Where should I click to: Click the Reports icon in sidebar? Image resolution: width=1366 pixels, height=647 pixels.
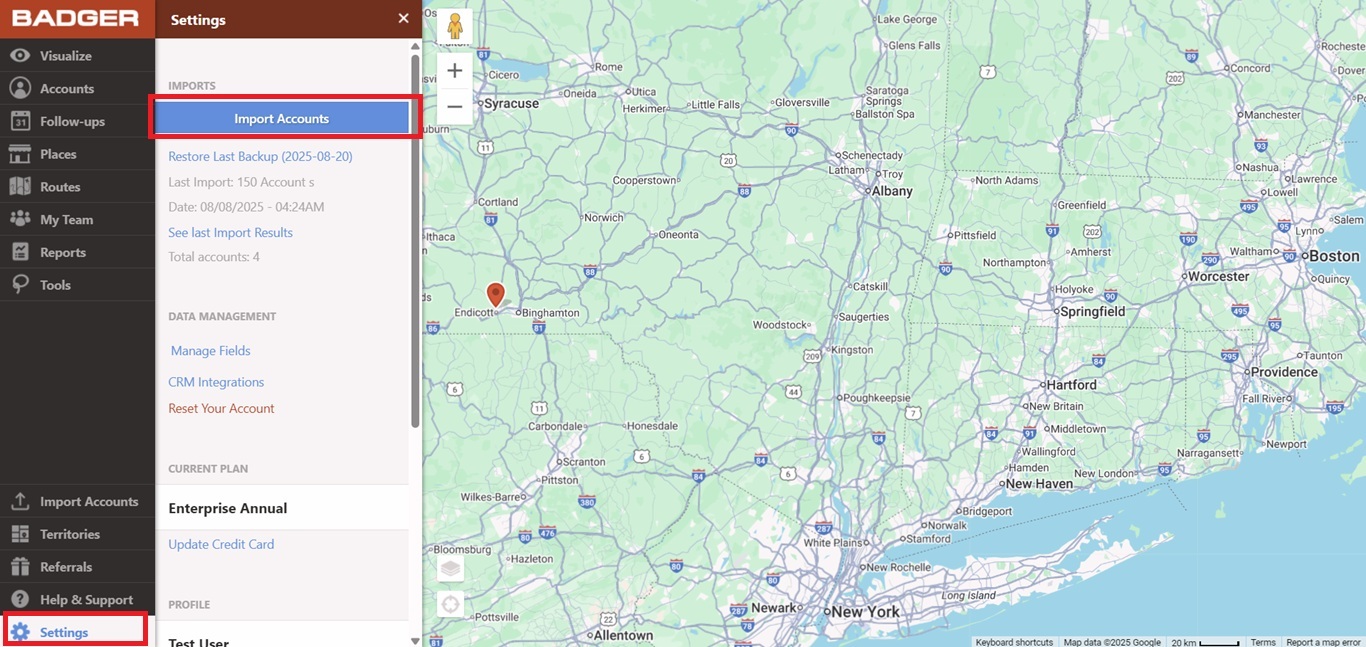(x=20, y=252)
